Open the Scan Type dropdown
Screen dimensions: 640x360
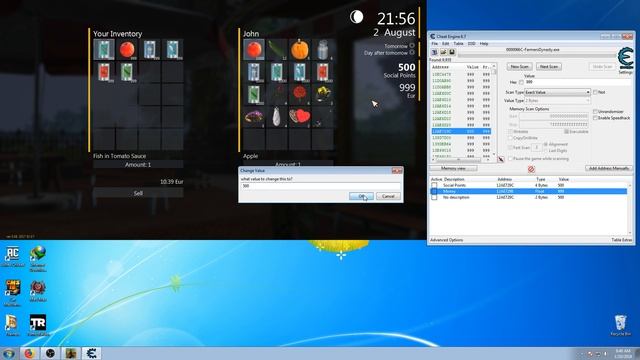557,92
